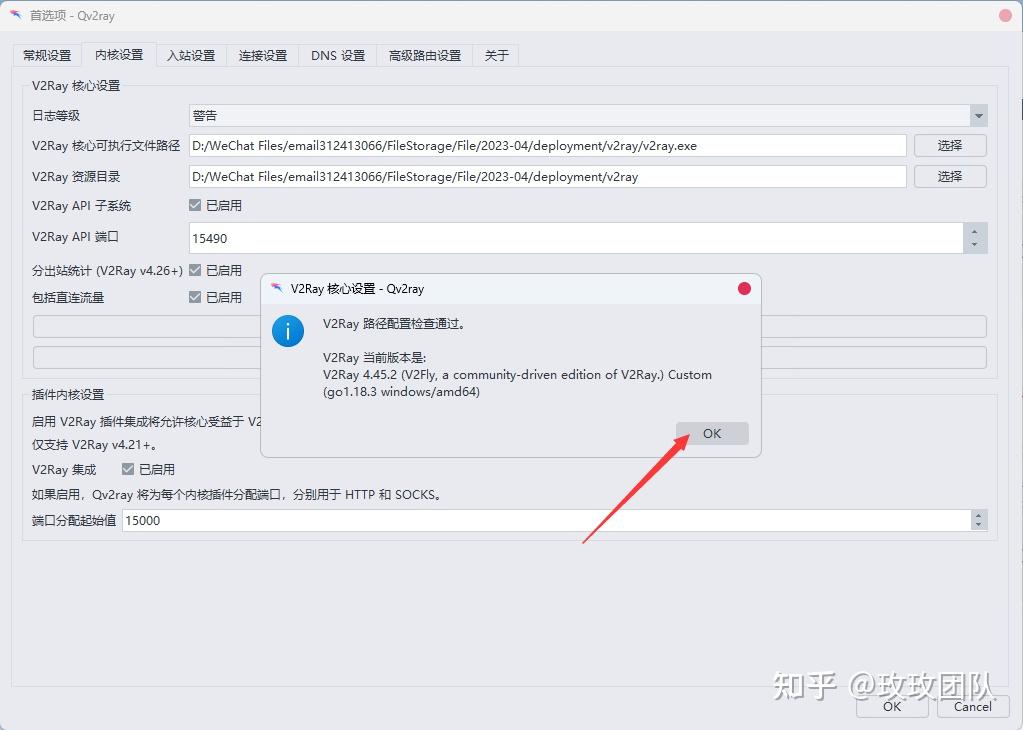Image resolution: width=1023 pixels, height=730 pixels.
Task: Click the blue info icon in the dialog
Action: [x=288, y=331]
